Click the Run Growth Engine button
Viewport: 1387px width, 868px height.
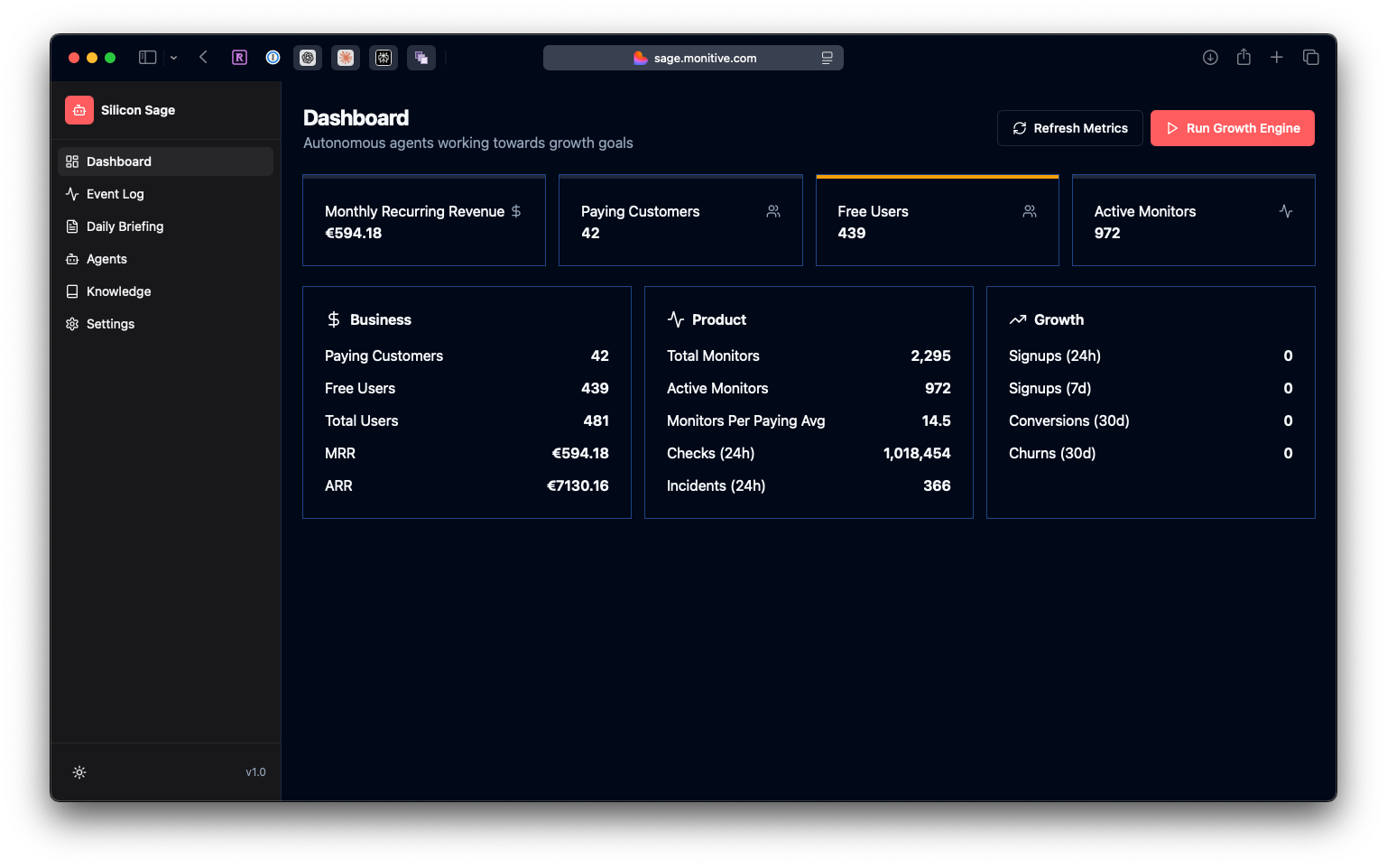coord(1232,127)
